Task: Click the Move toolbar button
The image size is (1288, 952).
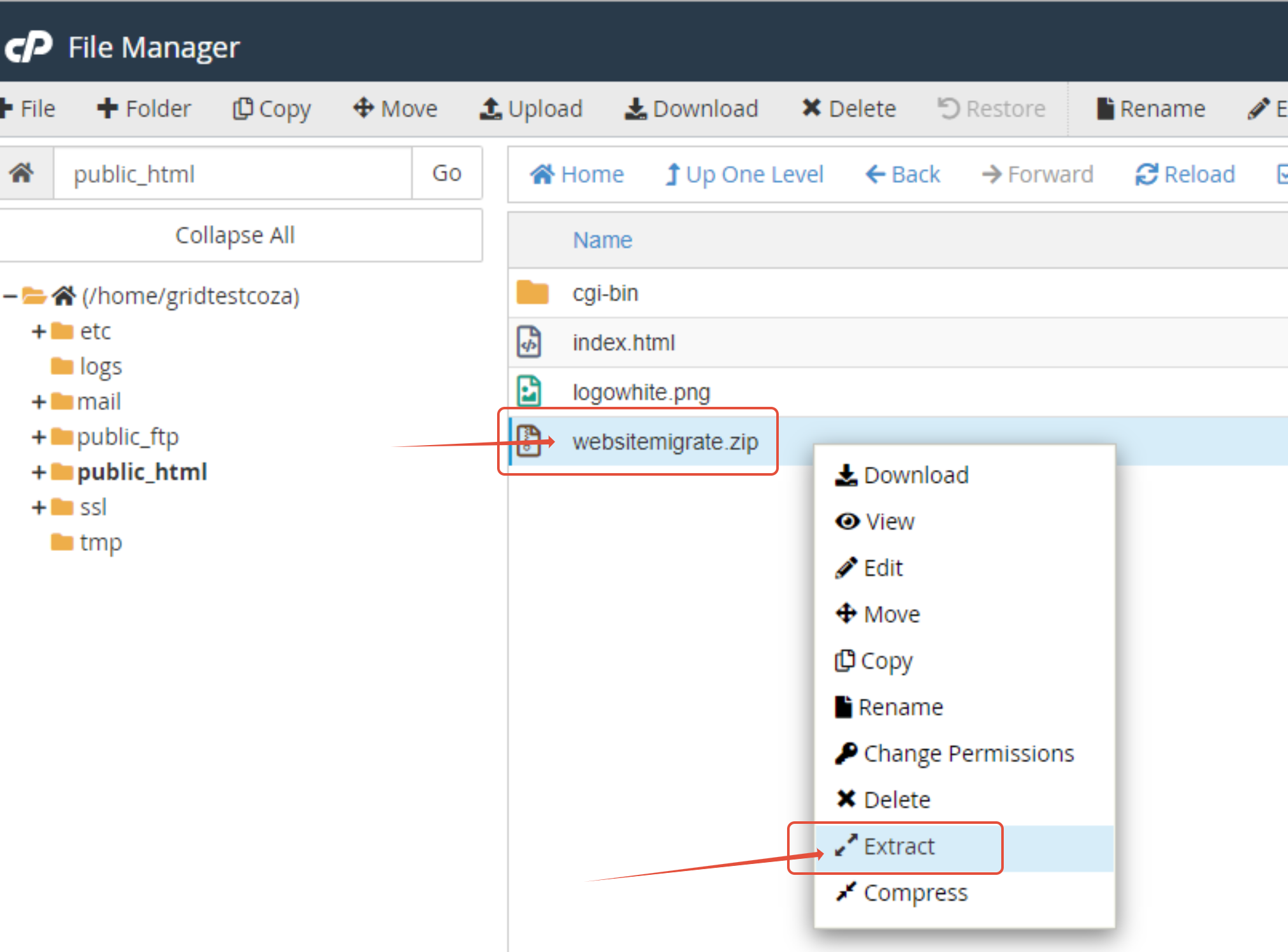Action: 395,108
